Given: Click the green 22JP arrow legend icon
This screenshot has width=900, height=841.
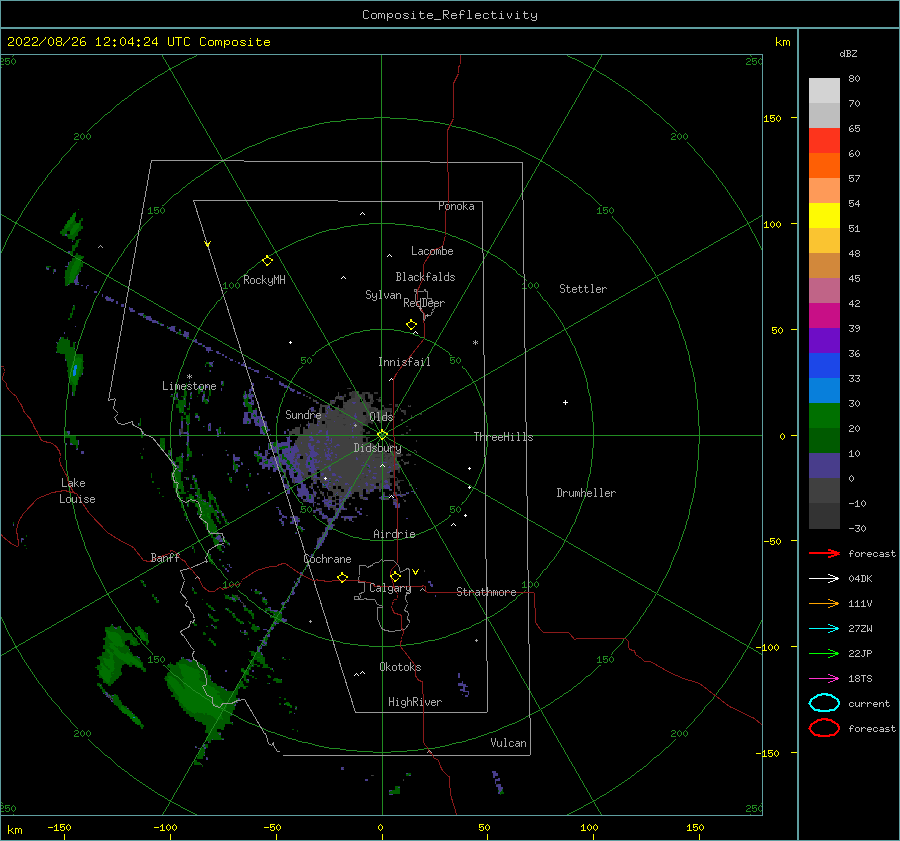Looking at the screenshot, I should [x=824, y=653].
